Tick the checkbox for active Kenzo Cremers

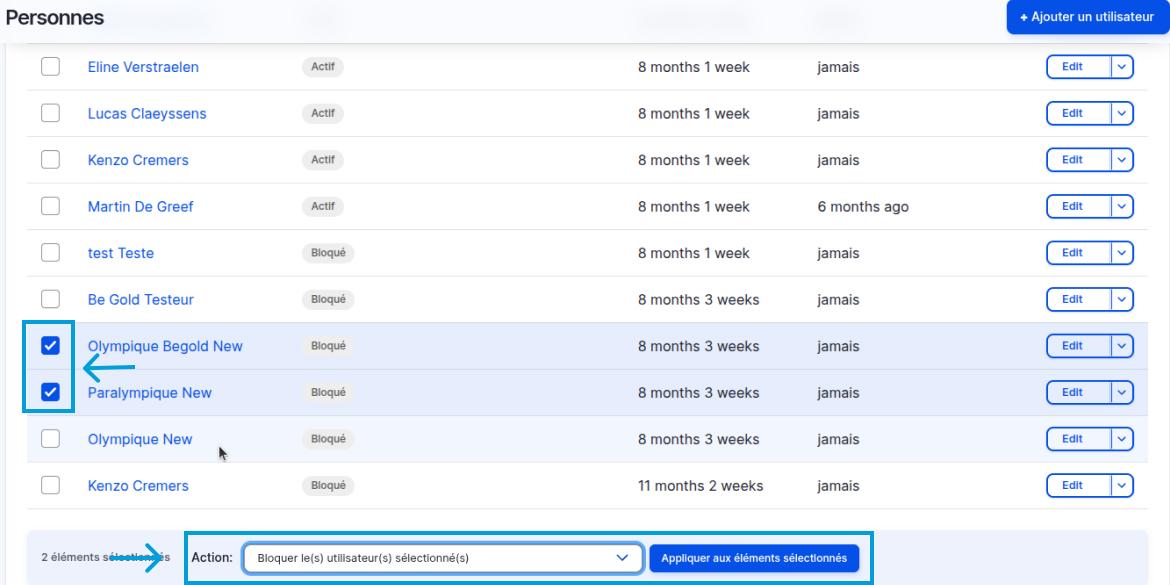click(50, 160)
